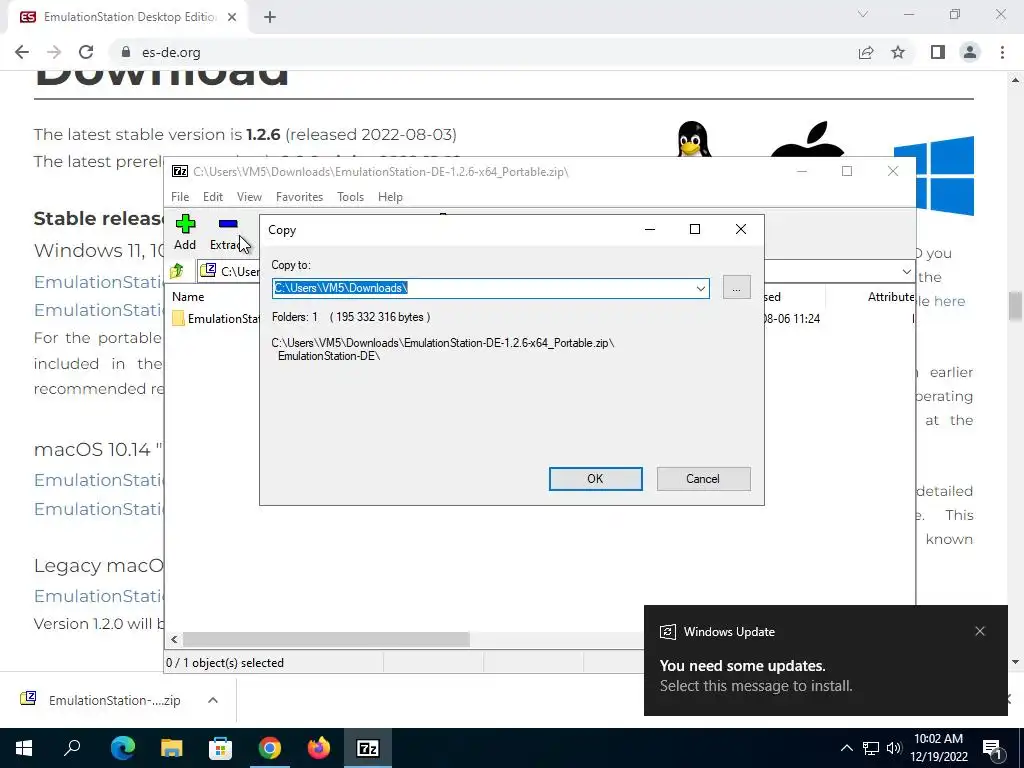The height and width of the screenshot is (768, 1024).
Task: Open Chrome three-dot menu
Action: [x=1002, y=52]
